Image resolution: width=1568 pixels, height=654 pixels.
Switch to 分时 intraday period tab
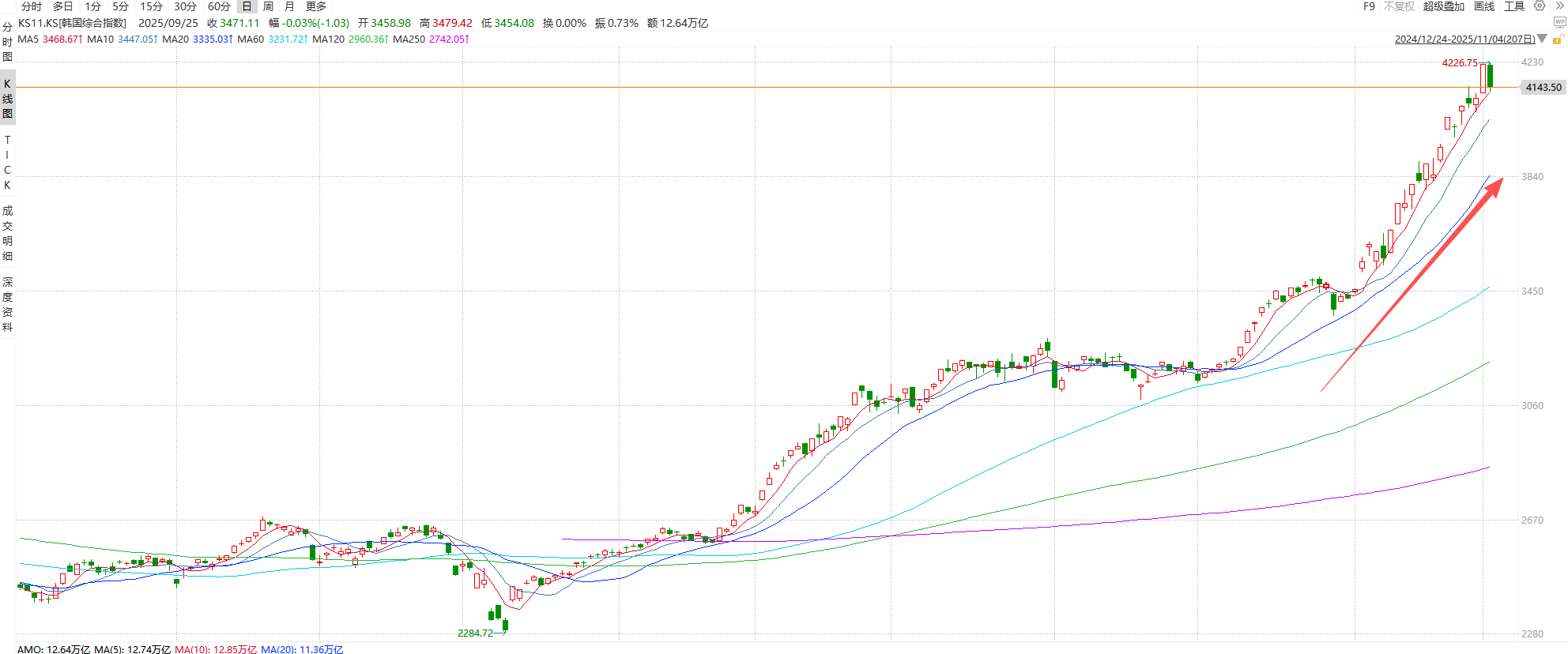(32, 6)
